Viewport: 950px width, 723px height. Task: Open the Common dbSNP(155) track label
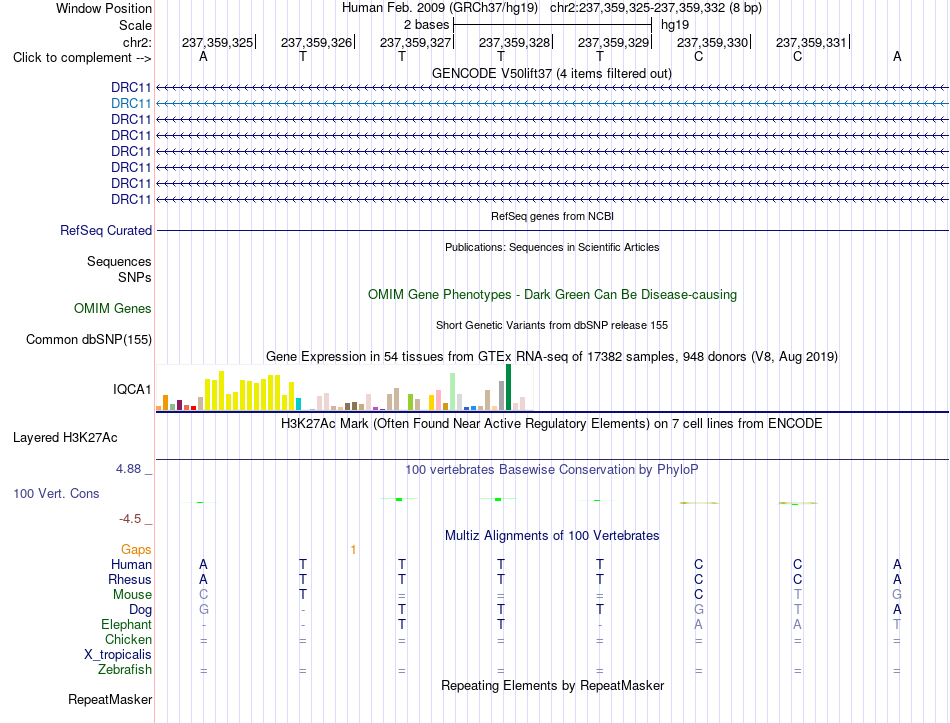pyautogui.click(x=89, y=339)
